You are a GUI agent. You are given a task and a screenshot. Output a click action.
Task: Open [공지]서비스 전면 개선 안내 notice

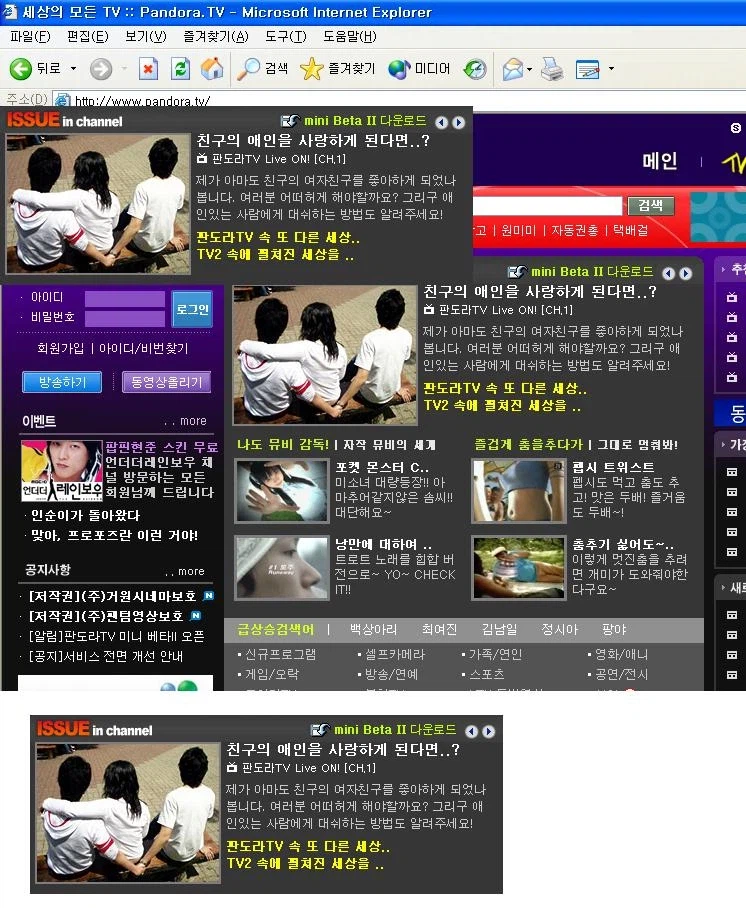[106, 656]
